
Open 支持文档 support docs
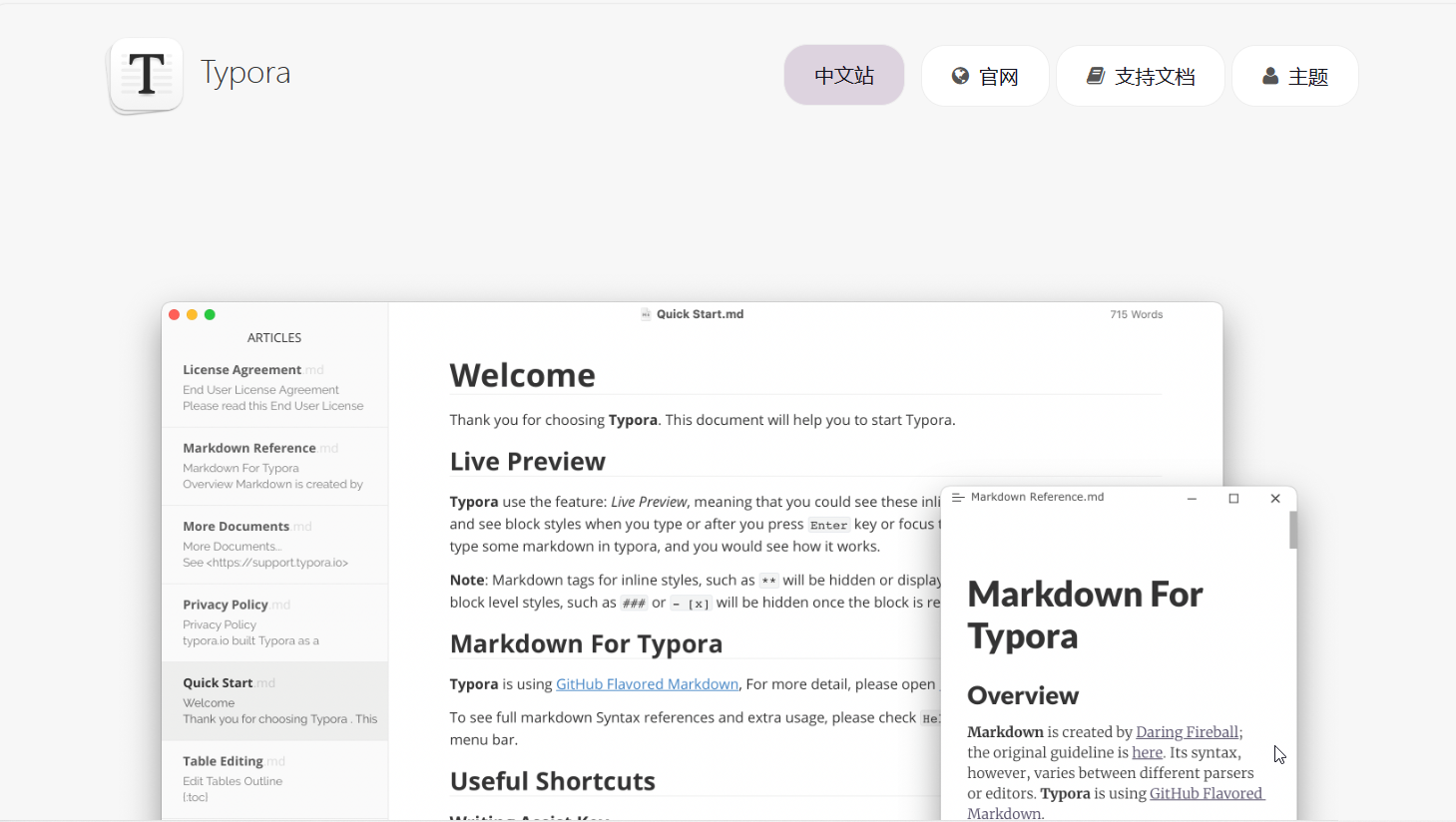(x=1140, y=76)
